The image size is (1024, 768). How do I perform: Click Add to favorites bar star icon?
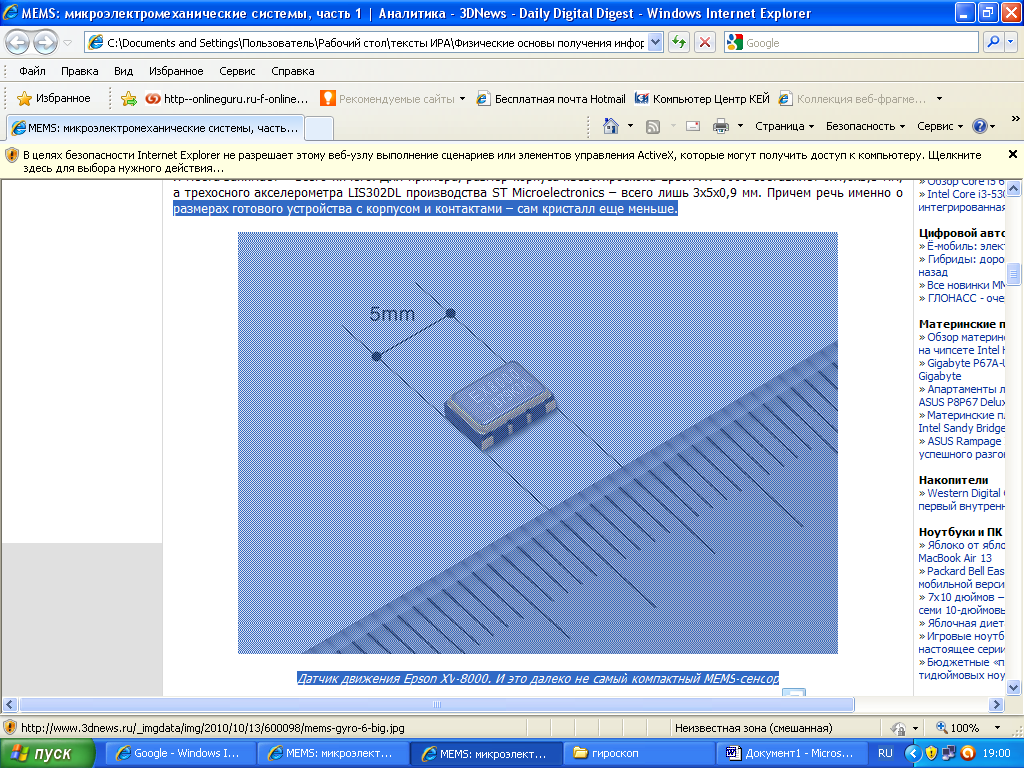tap(129, 99)
